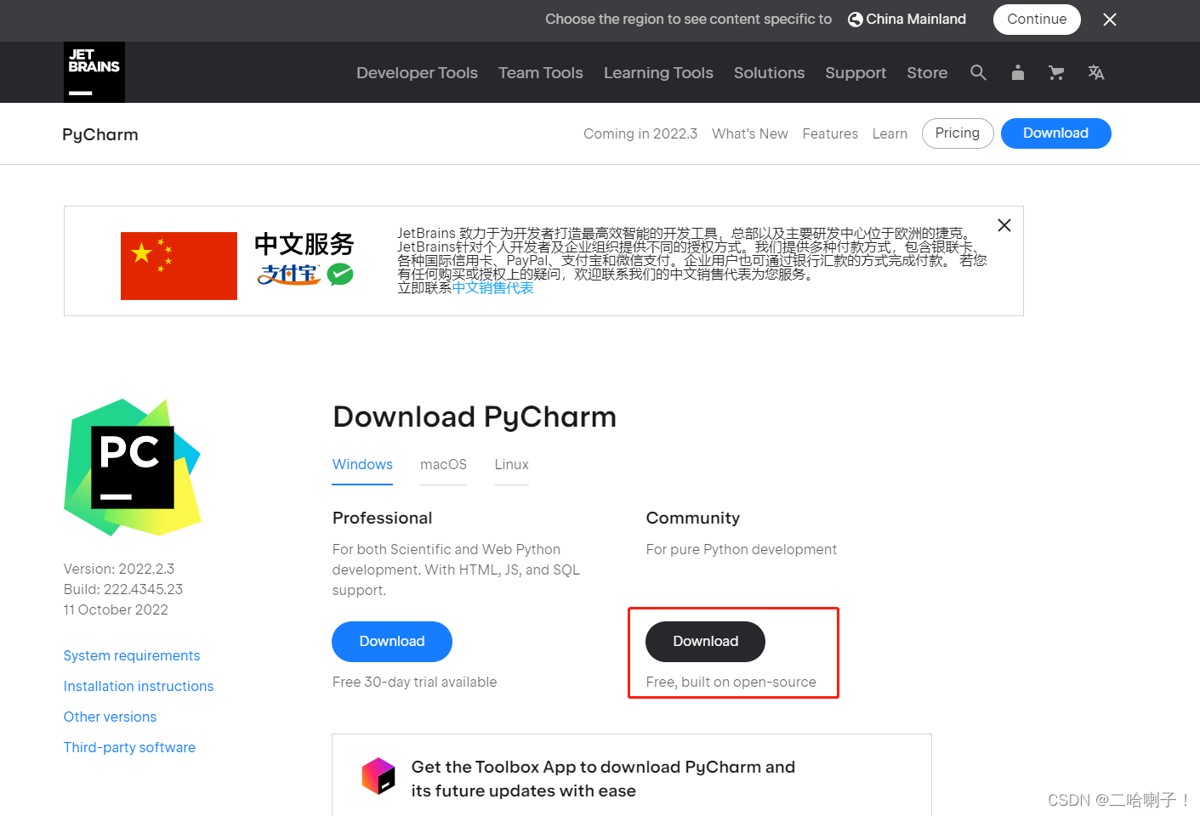Click blue Download button in subheader
The height and width of the screenshot is (816, 1200).
[x=1056, y=133]
